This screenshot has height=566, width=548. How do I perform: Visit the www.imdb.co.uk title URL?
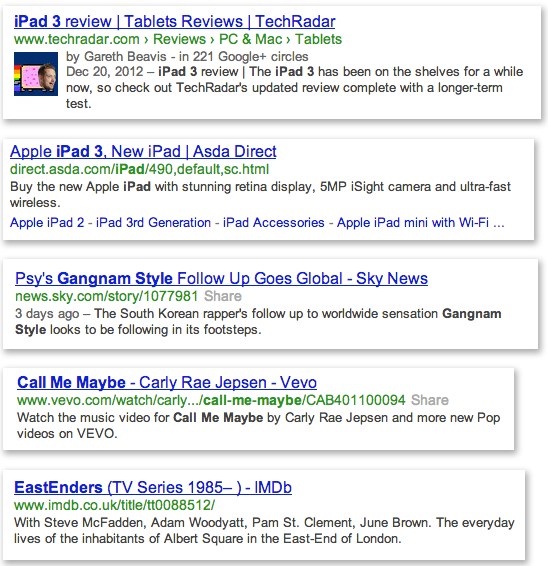coord(114,505)
